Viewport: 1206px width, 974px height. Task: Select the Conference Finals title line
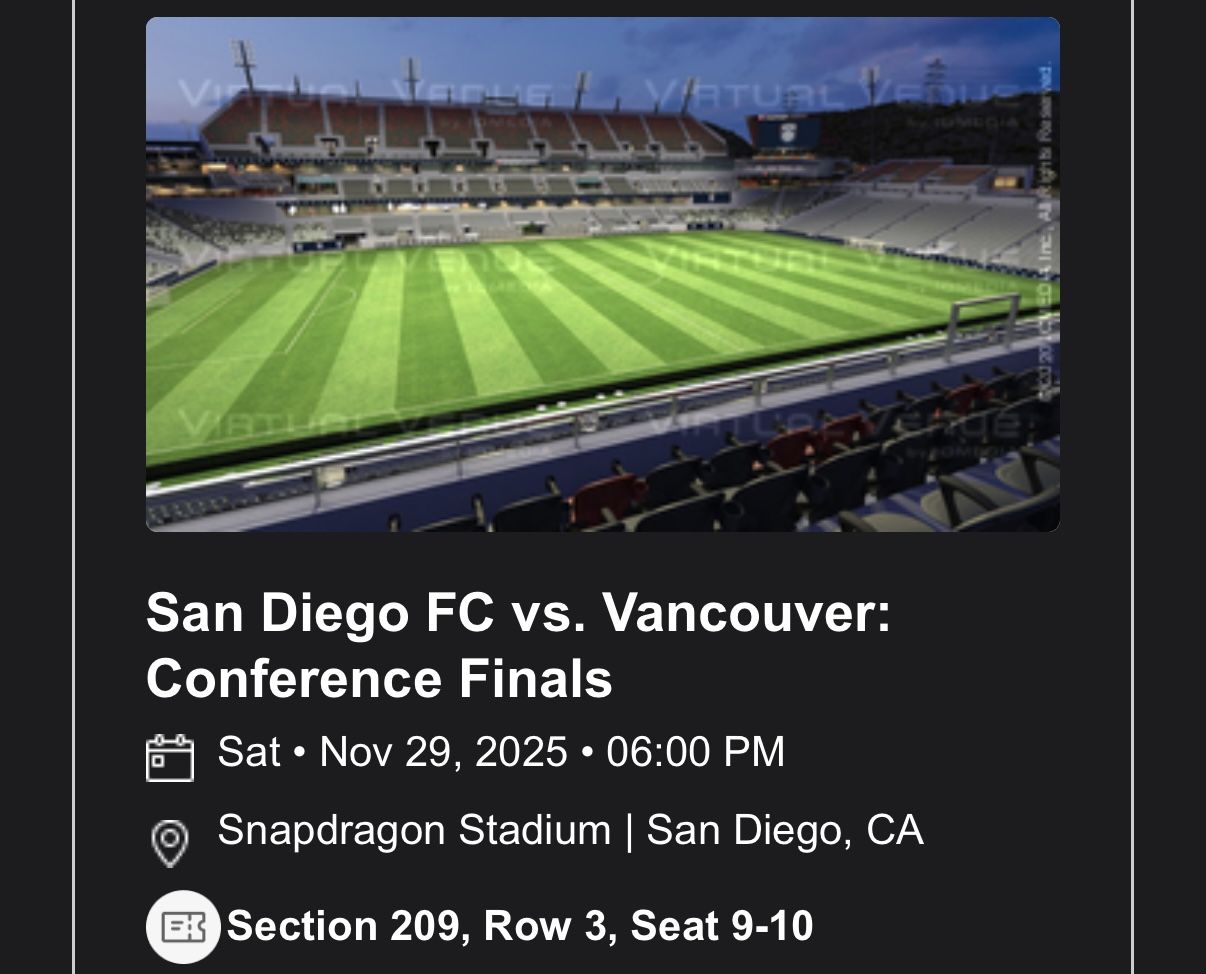[x=380, y=677]
